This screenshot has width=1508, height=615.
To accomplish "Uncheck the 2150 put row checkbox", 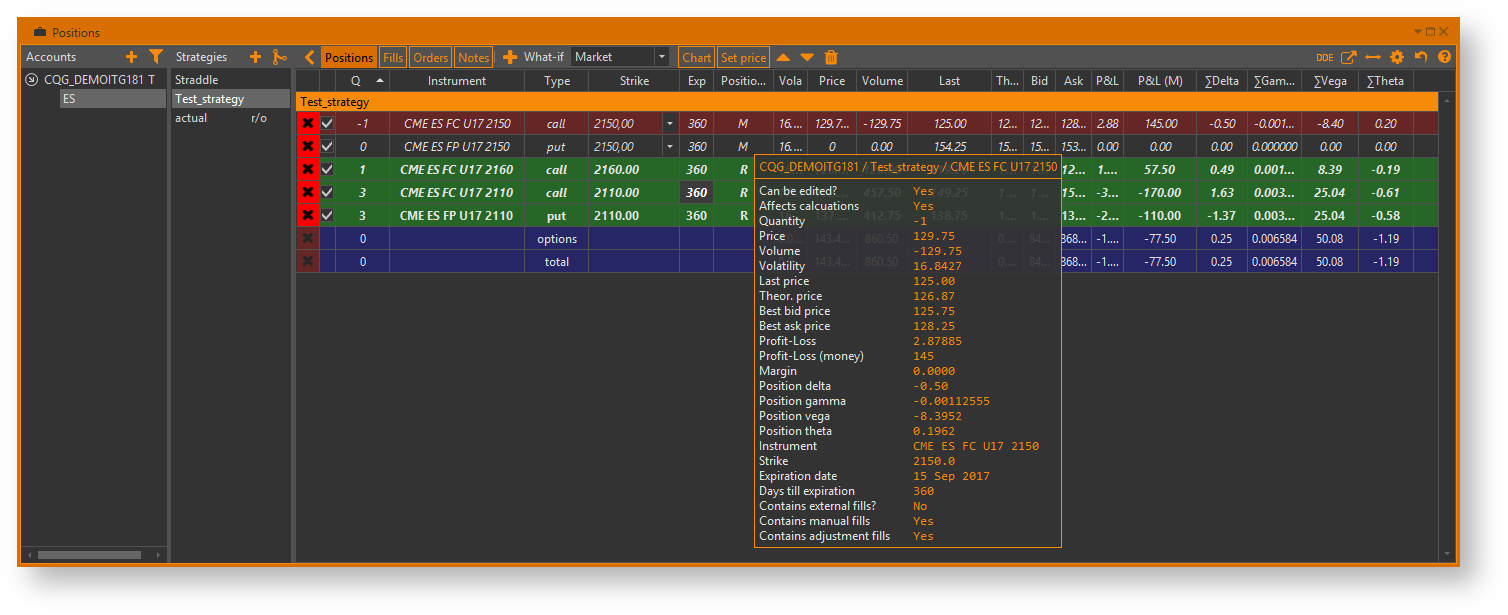I will (x=327, y=146).
